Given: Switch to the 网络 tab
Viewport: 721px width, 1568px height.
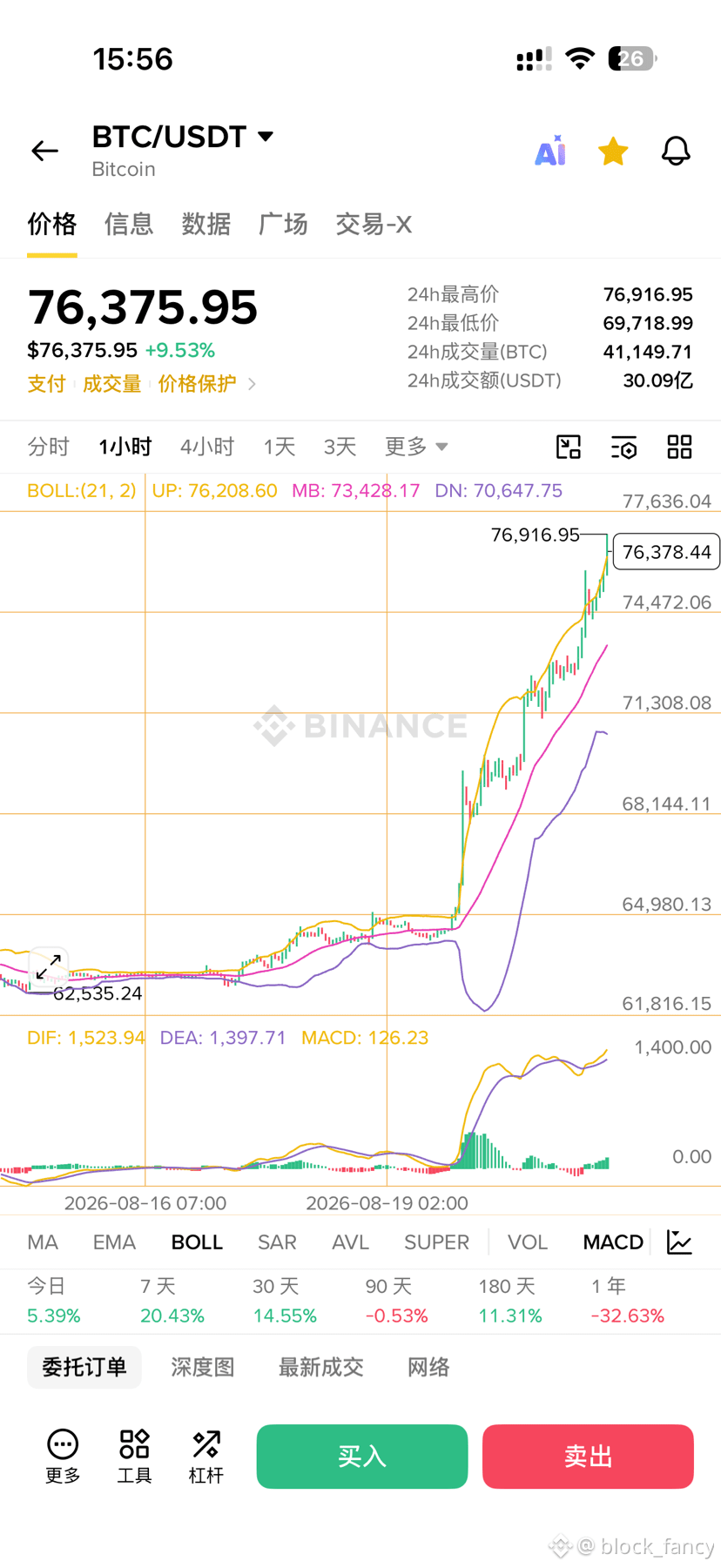Looking at the screenshot, I should tap(428, 1367).
